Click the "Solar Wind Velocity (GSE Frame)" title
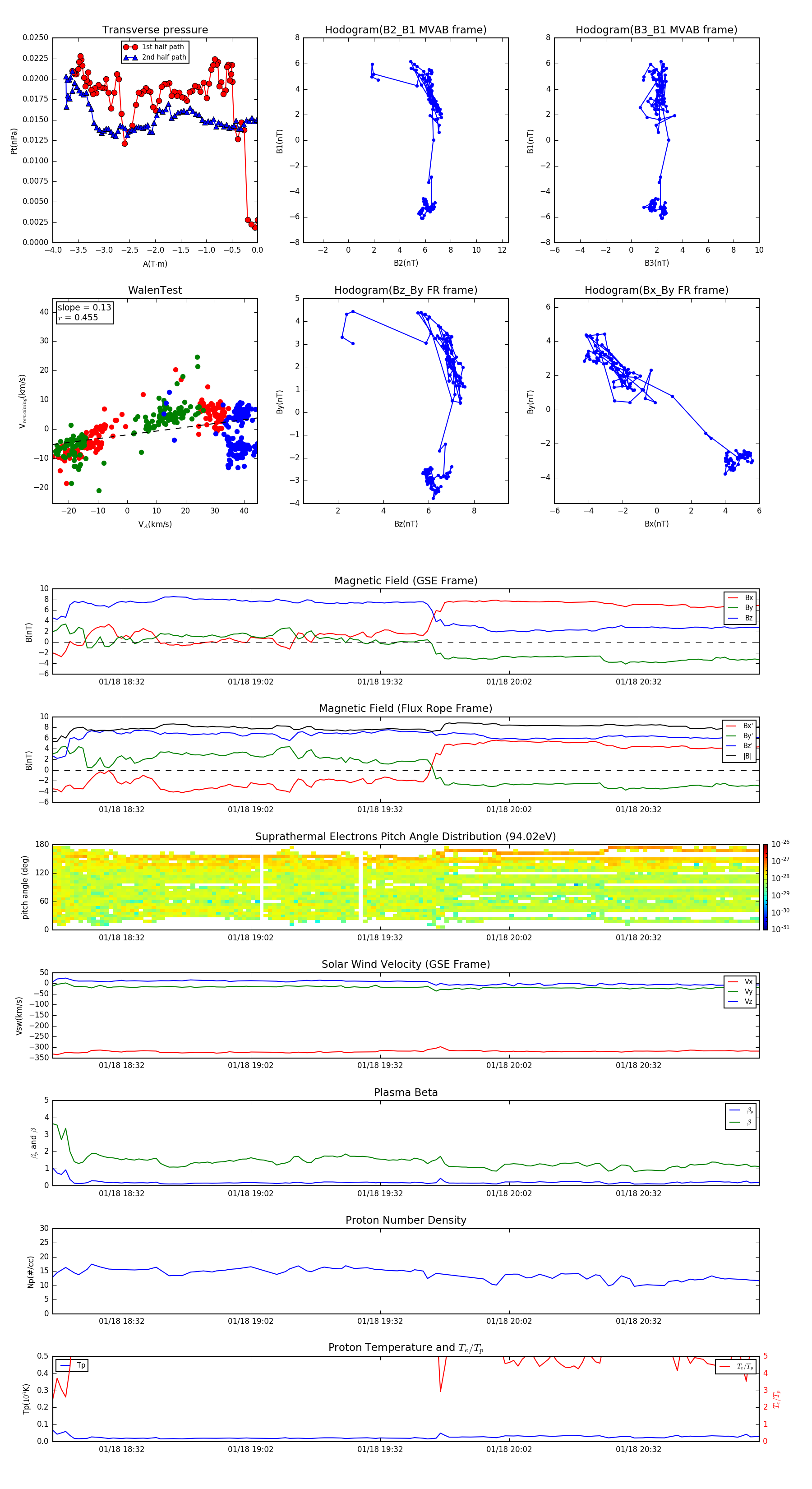Screen dimensions: 812x1489 pyautogui.click(x=406, y=965)
